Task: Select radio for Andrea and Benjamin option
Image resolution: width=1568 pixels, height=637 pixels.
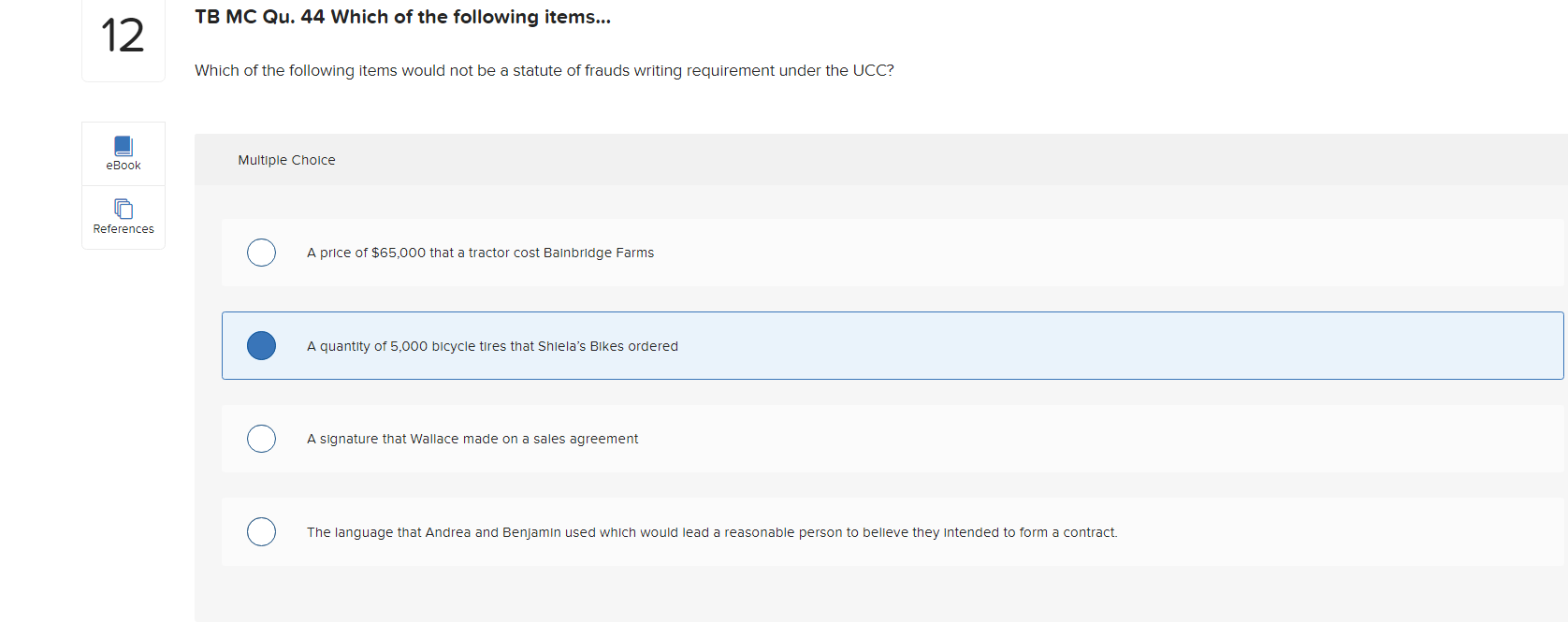Action: tap(261, 532)
